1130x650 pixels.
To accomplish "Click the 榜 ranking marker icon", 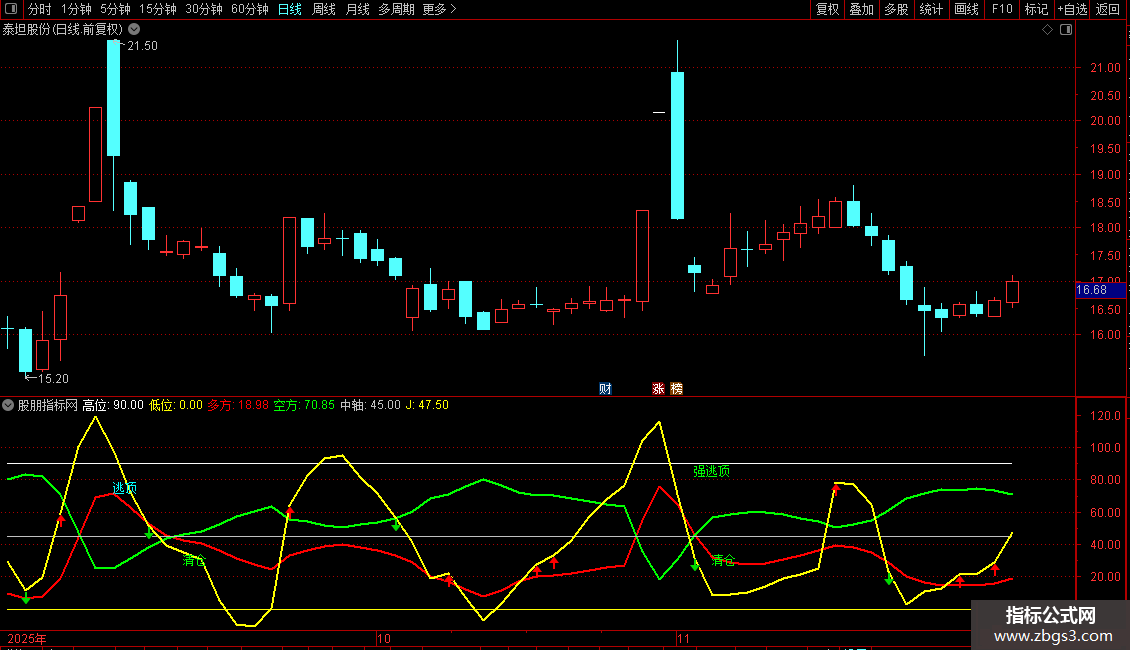I will pyautogui.click(x=676, y=388).
